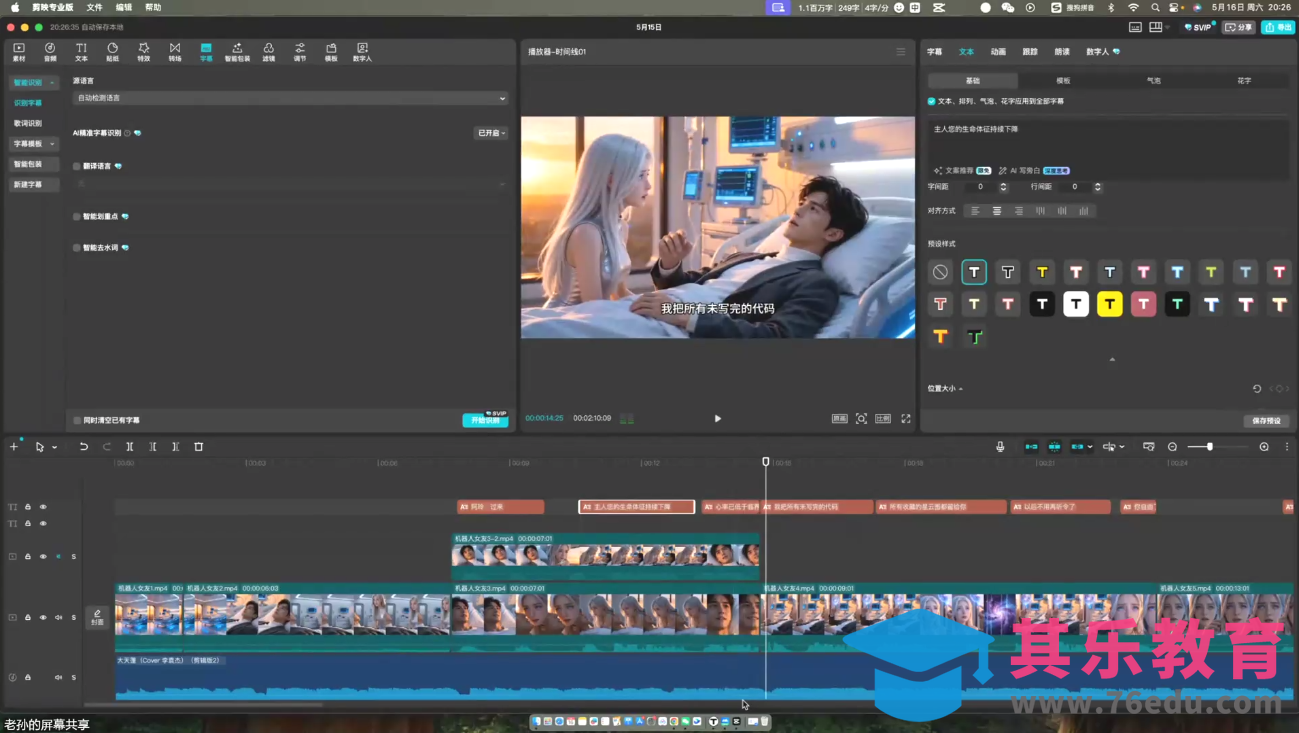This screenshot has height=733, width=1299.
Task: Open the 滤镜 filters panel
Action: pos(268,52)
